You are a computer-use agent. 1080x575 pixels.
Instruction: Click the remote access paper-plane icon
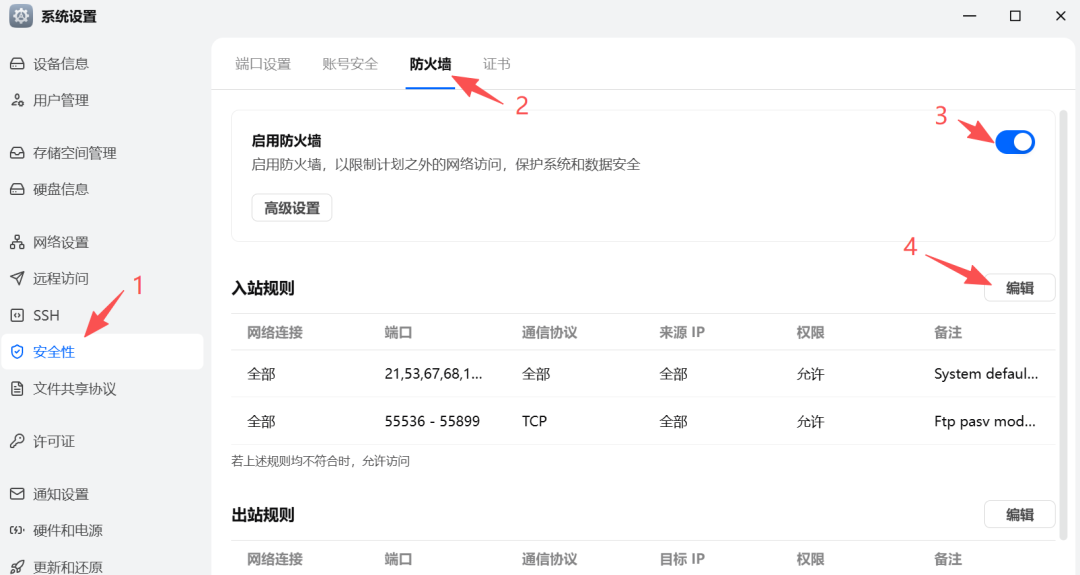point(17,278)
